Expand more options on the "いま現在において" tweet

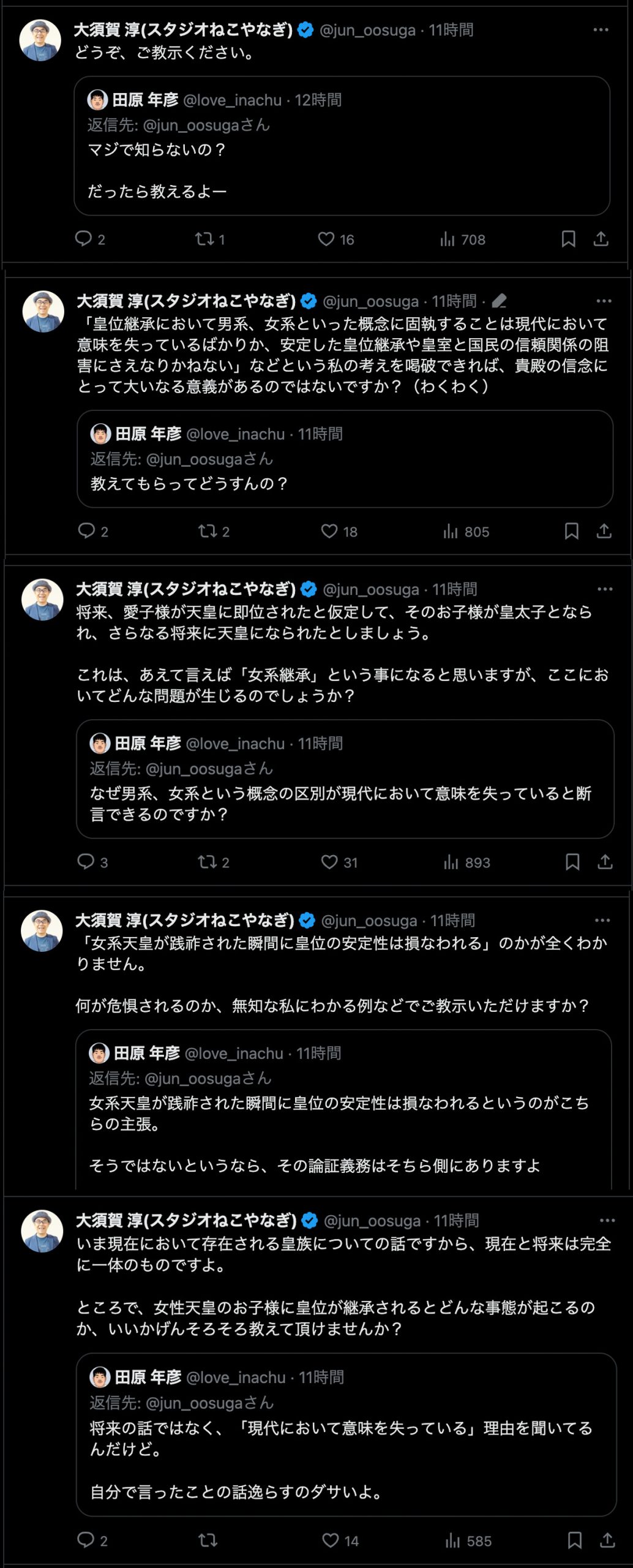[x=607, y=1221]
